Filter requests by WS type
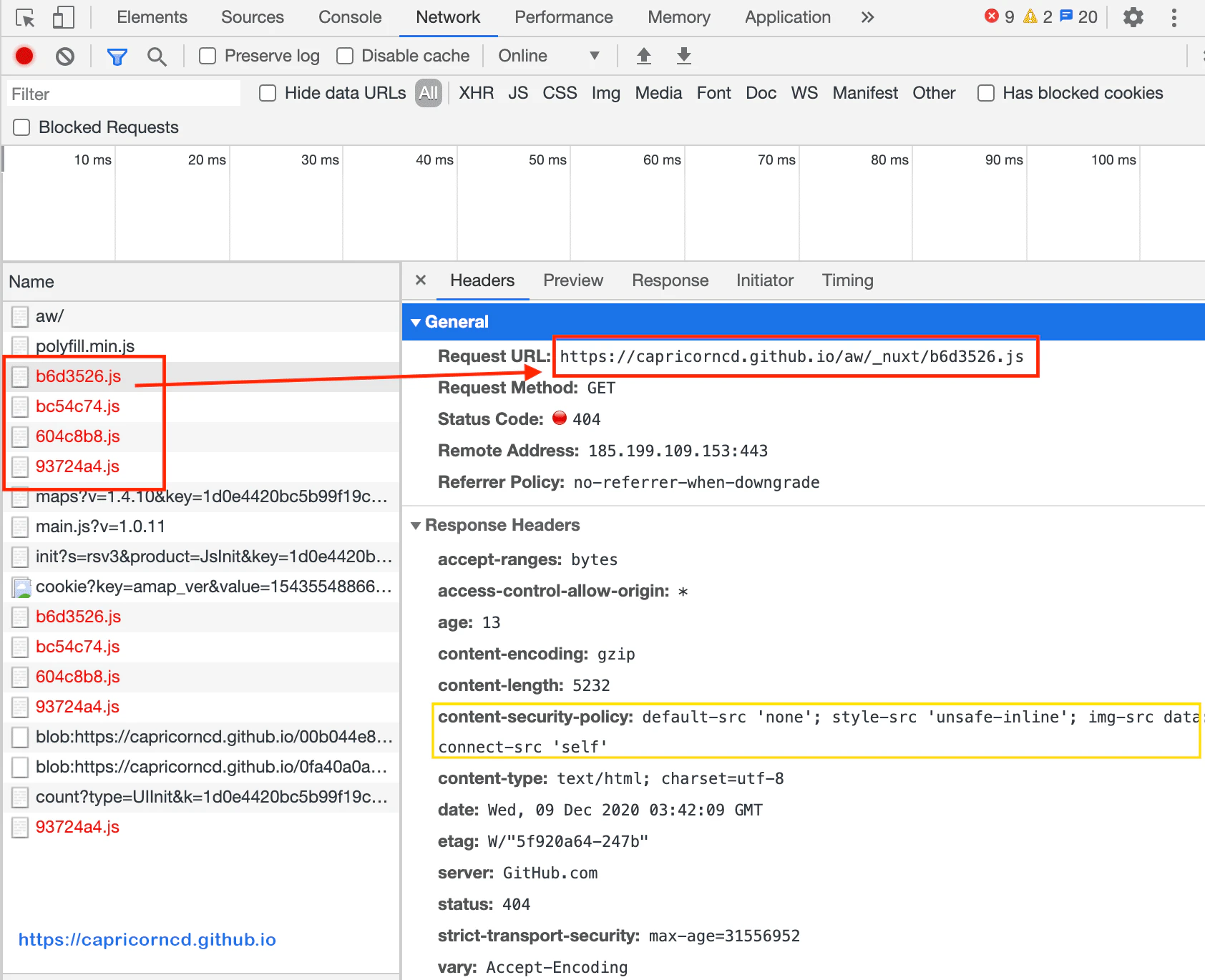Image resolution: width=1205 pixels, height=980 pixels. click(804, 93)
